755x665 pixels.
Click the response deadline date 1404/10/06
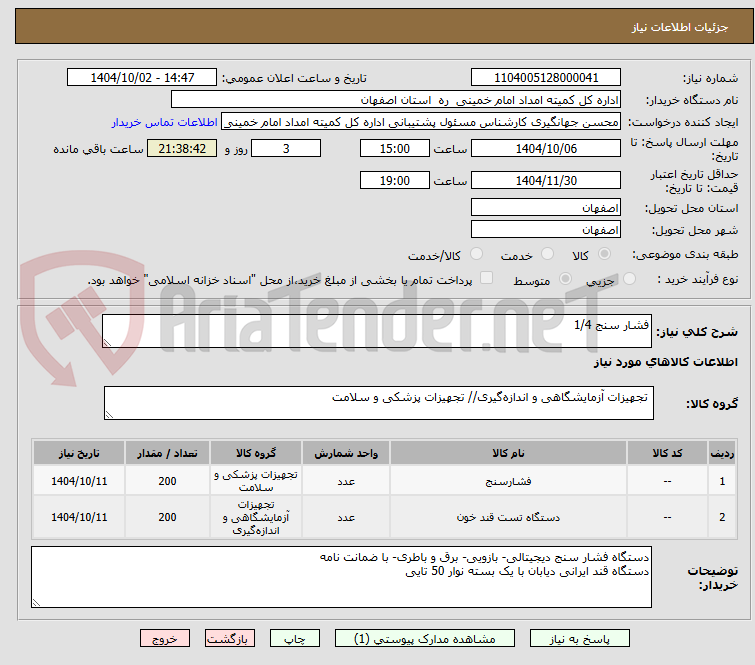point(546,148)
